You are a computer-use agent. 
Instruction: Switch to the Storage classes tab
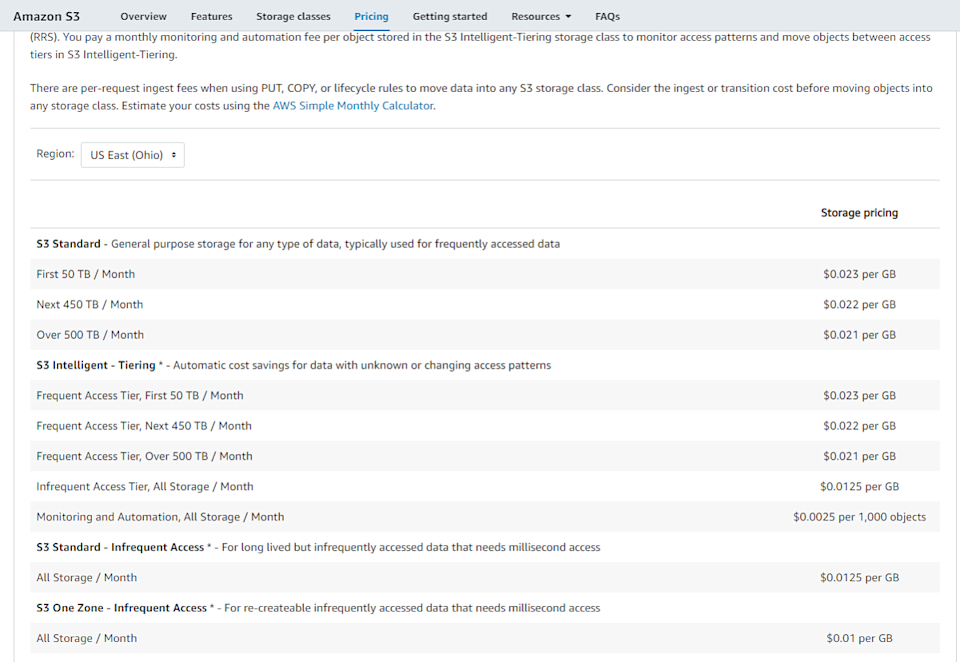point(293,17)
